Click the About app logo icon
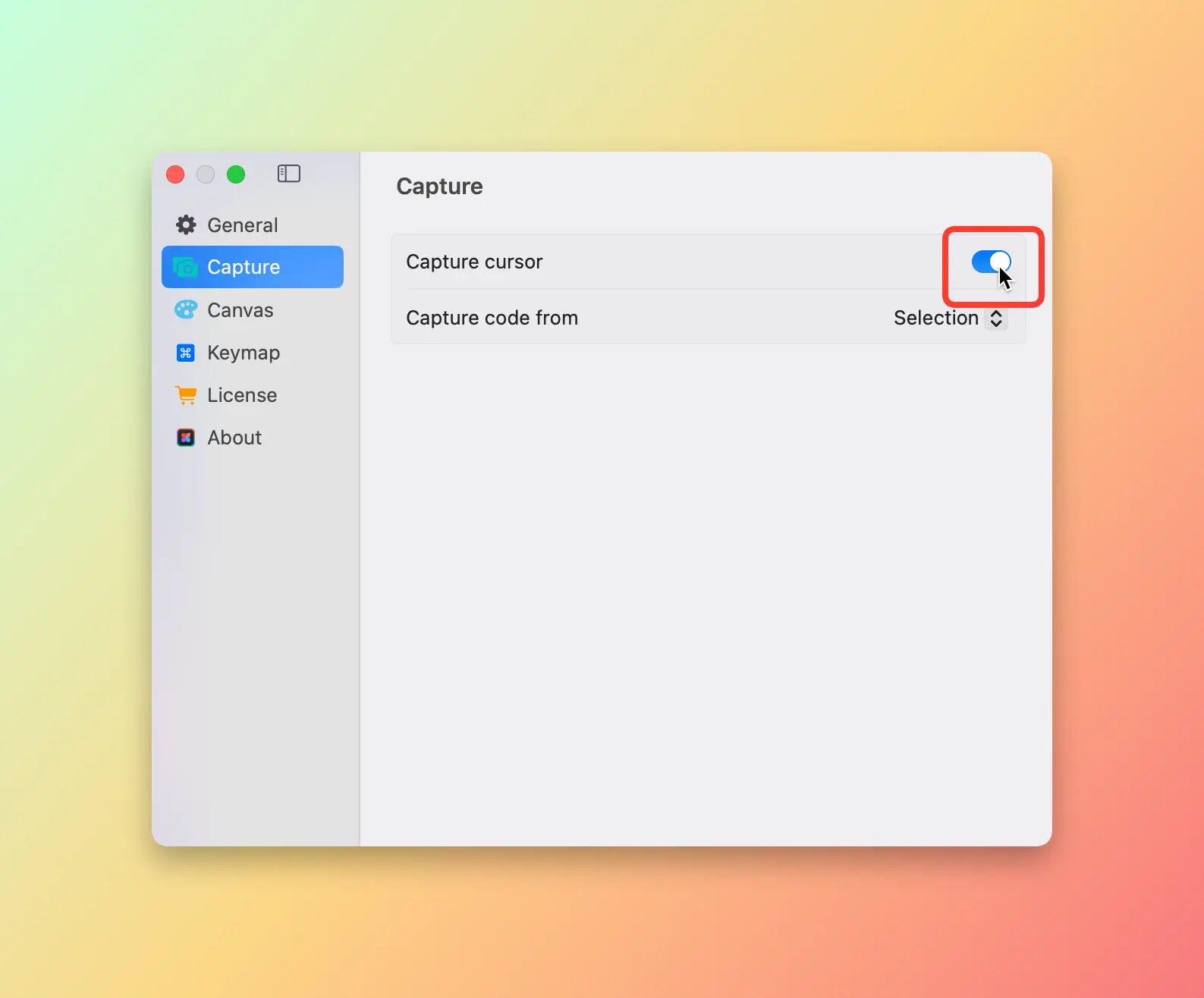The image size is (1204, 998). [x=186, y=438]
